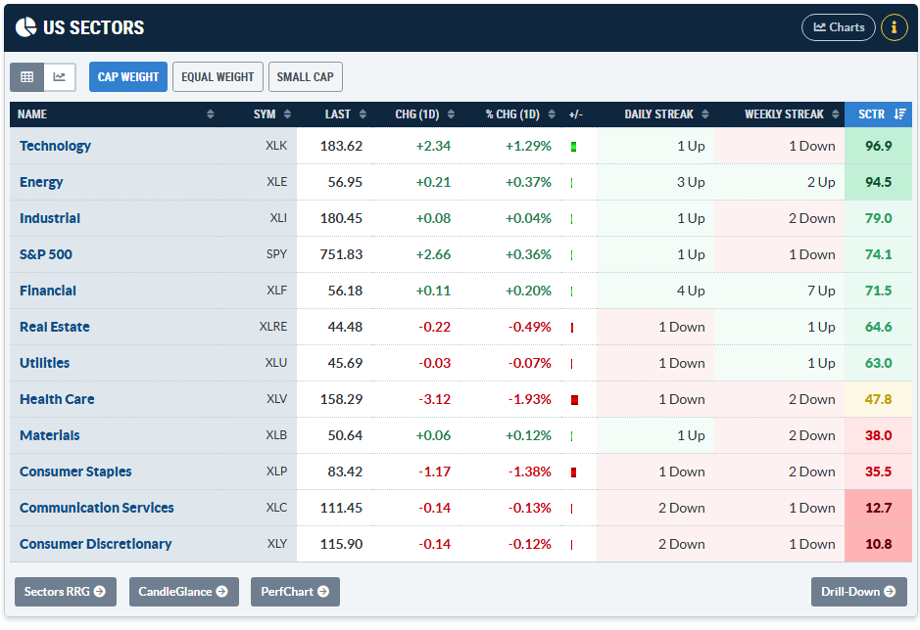Open the info icon in the header
Screen dimensions: 920x630
(x=894, y=27)
